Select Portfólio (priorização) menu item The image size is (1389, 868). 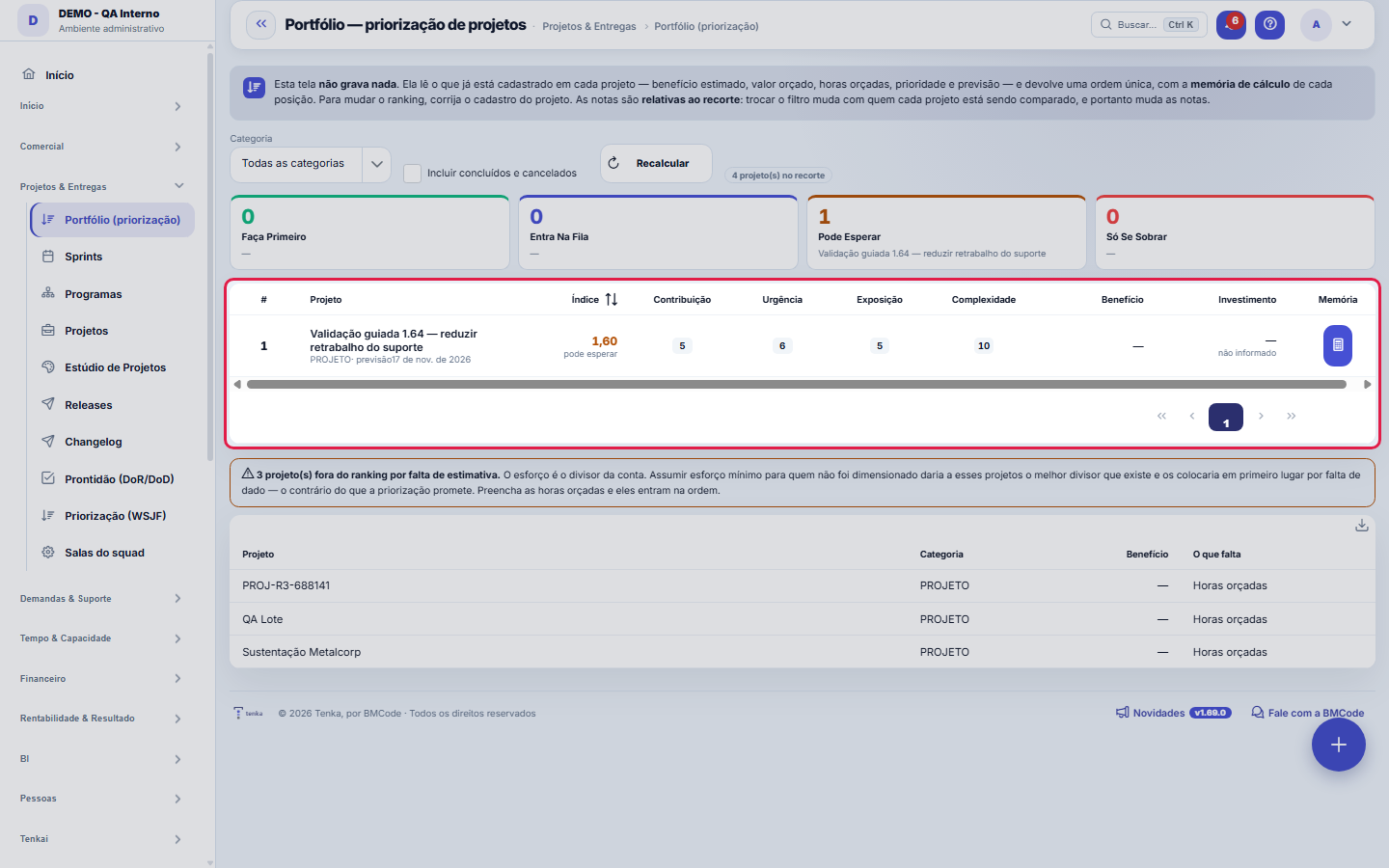[x=113, y=220]
